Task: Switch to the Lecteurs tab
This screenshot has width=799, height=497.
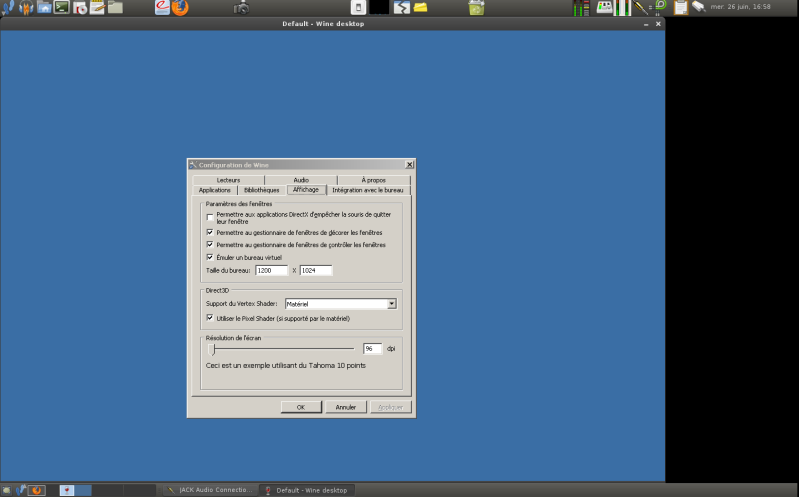Action: pos(228,180)
